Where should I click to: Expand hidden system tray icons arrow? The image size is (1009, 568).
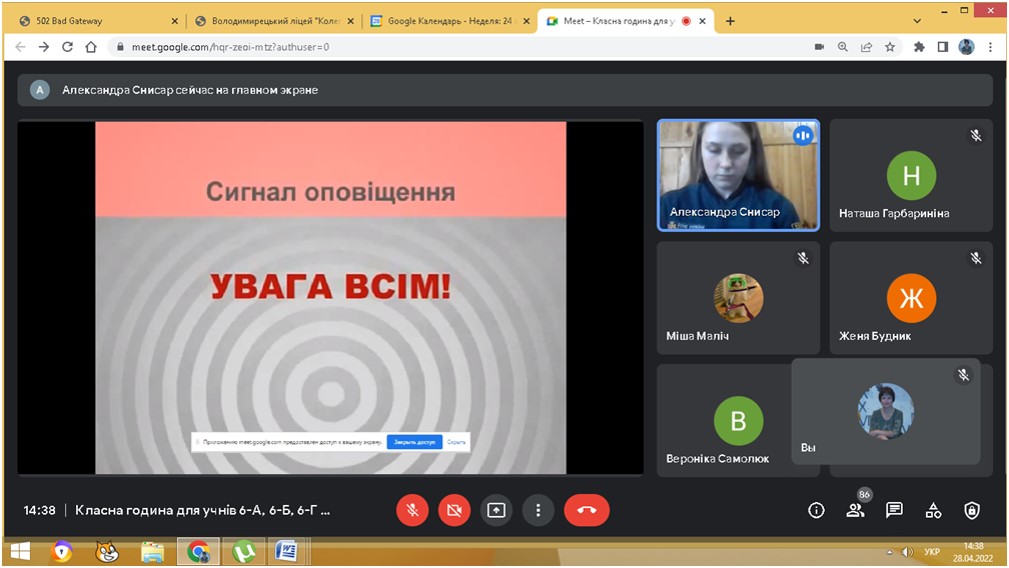pos(889,552)
